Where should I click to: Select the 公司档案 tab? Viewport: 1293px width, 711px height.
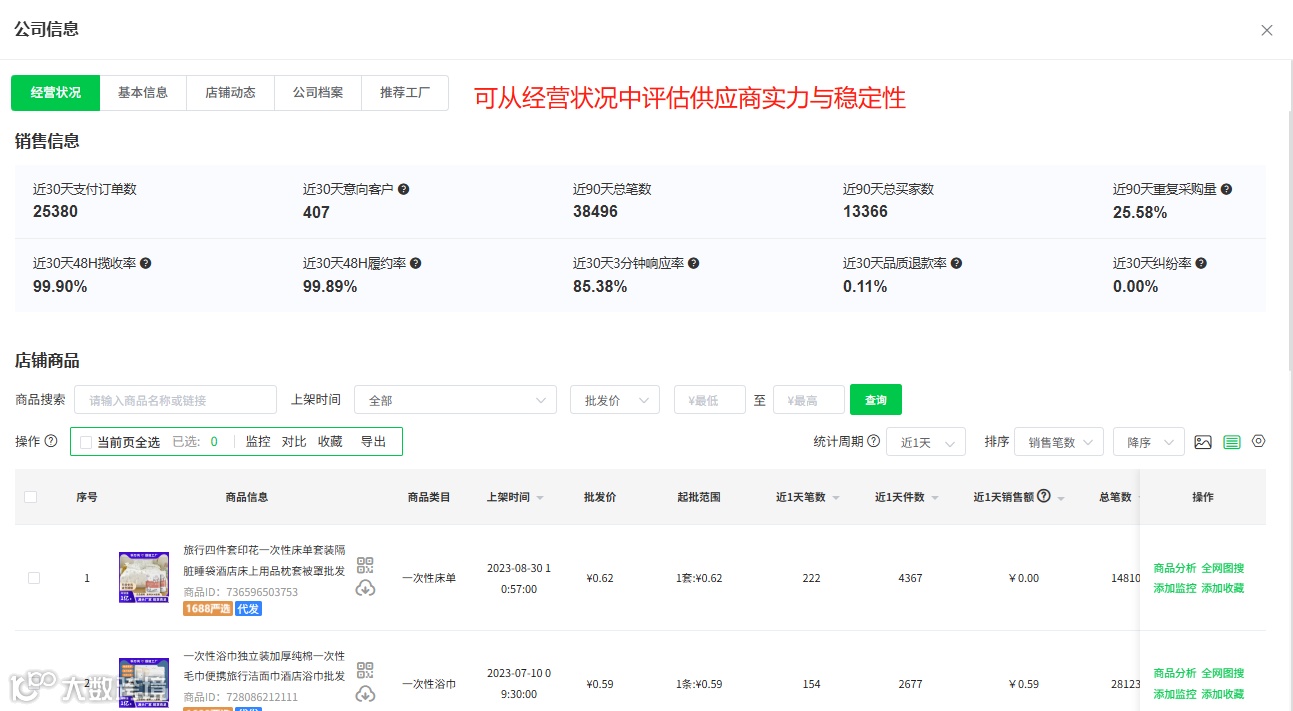click(318, 92)
